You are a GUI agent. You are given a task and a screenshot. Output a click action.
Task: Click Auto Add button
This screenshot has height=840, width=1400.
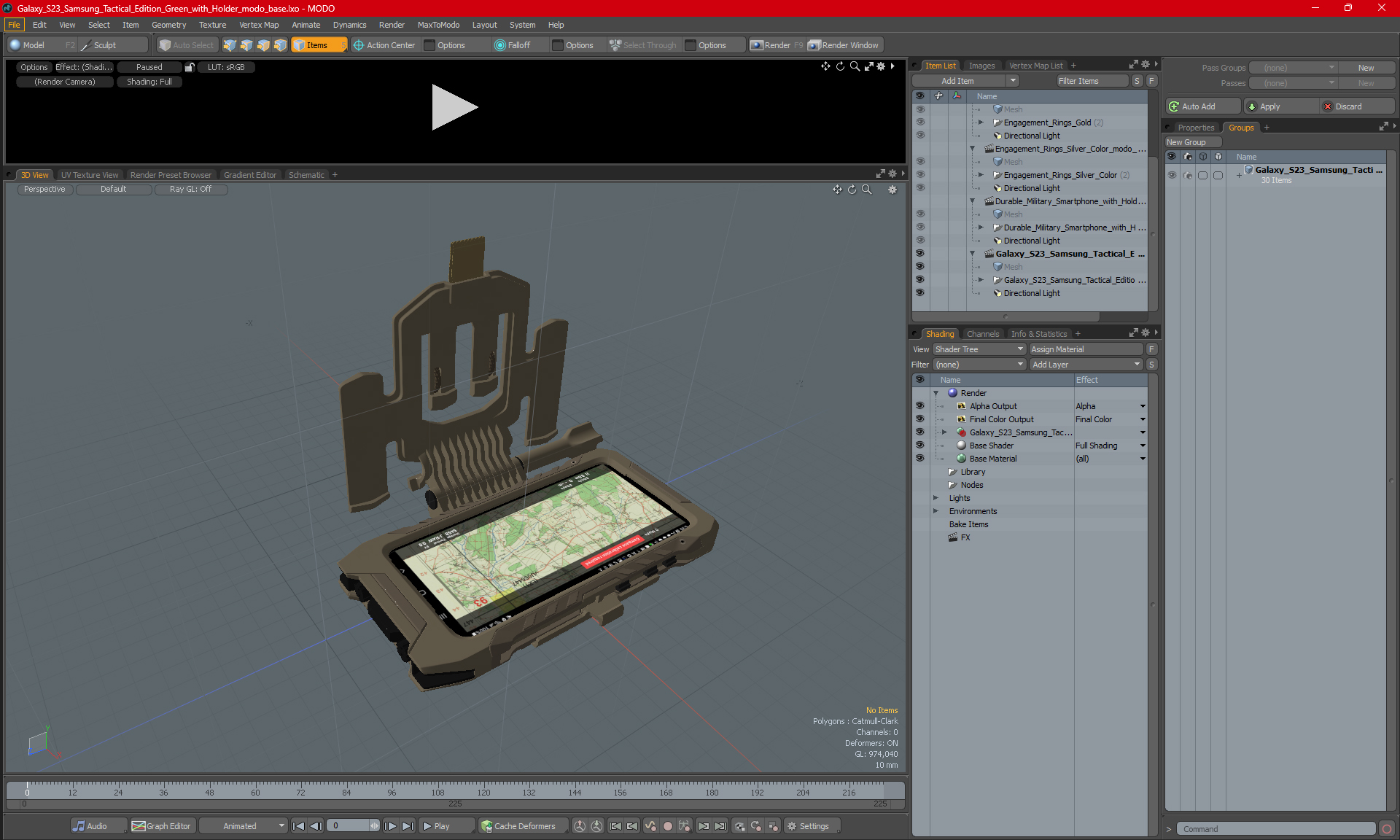pyautogui.click(x=1202, y=106)
